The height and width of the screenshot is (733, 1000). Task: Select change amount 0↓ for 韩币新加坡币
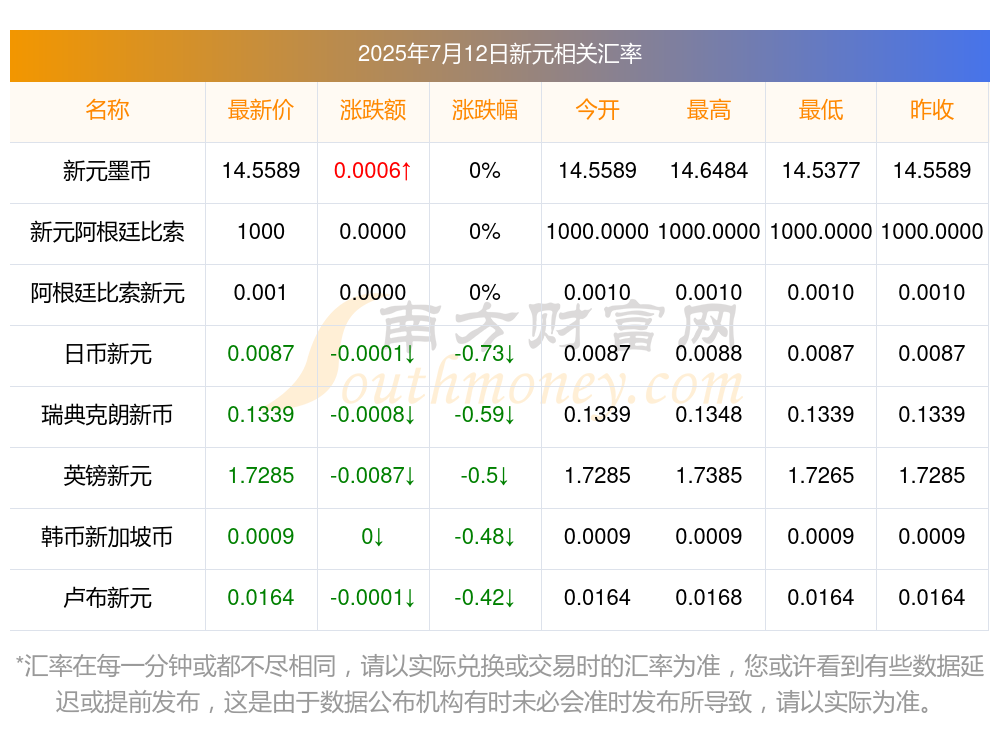pyautogui.click(x=373, y=537)
